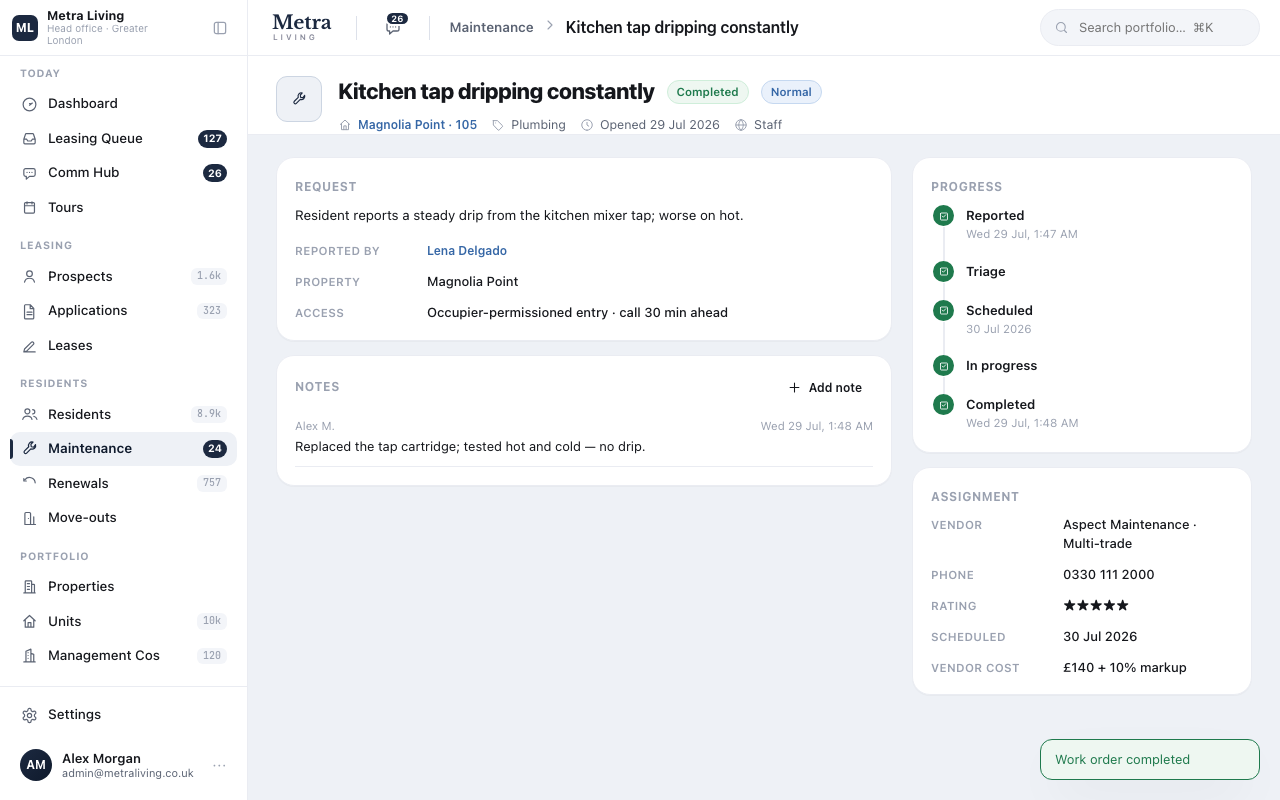
Task: Click vendor phone 0330 111 2000
Action: (x=1109, y=575)
